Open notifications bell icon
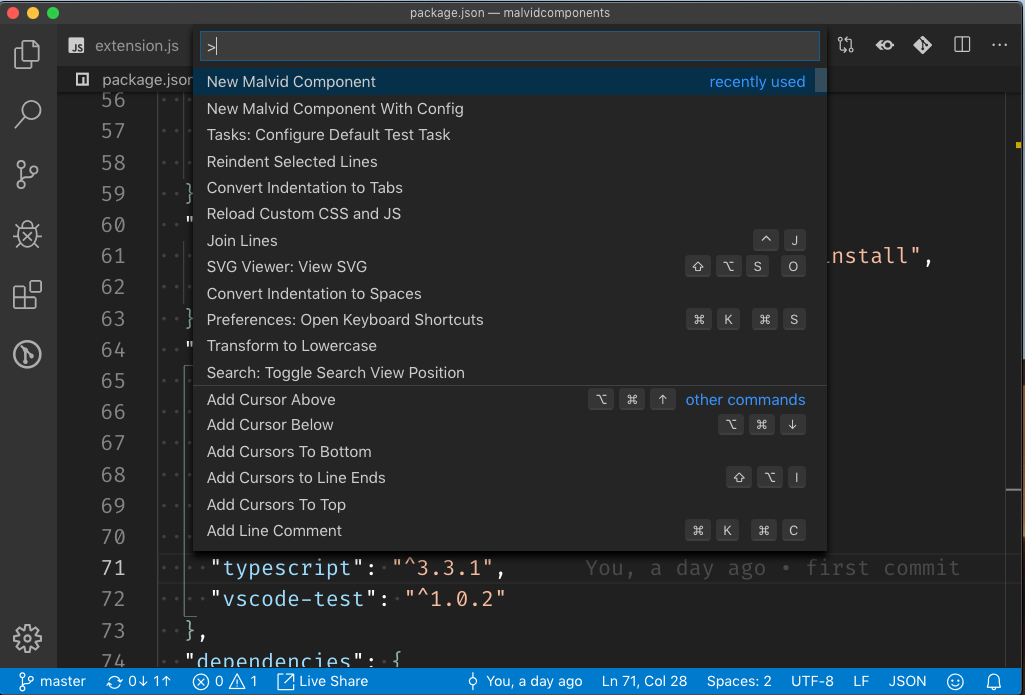This screenshot has height=695, width=1025. [x=994, y=681]
